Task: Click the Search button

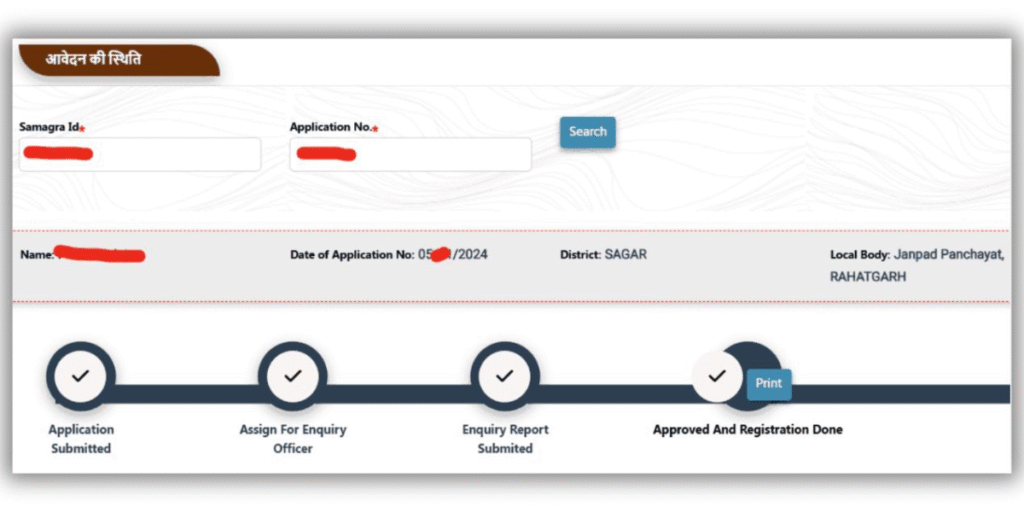Action: point(587,132)
